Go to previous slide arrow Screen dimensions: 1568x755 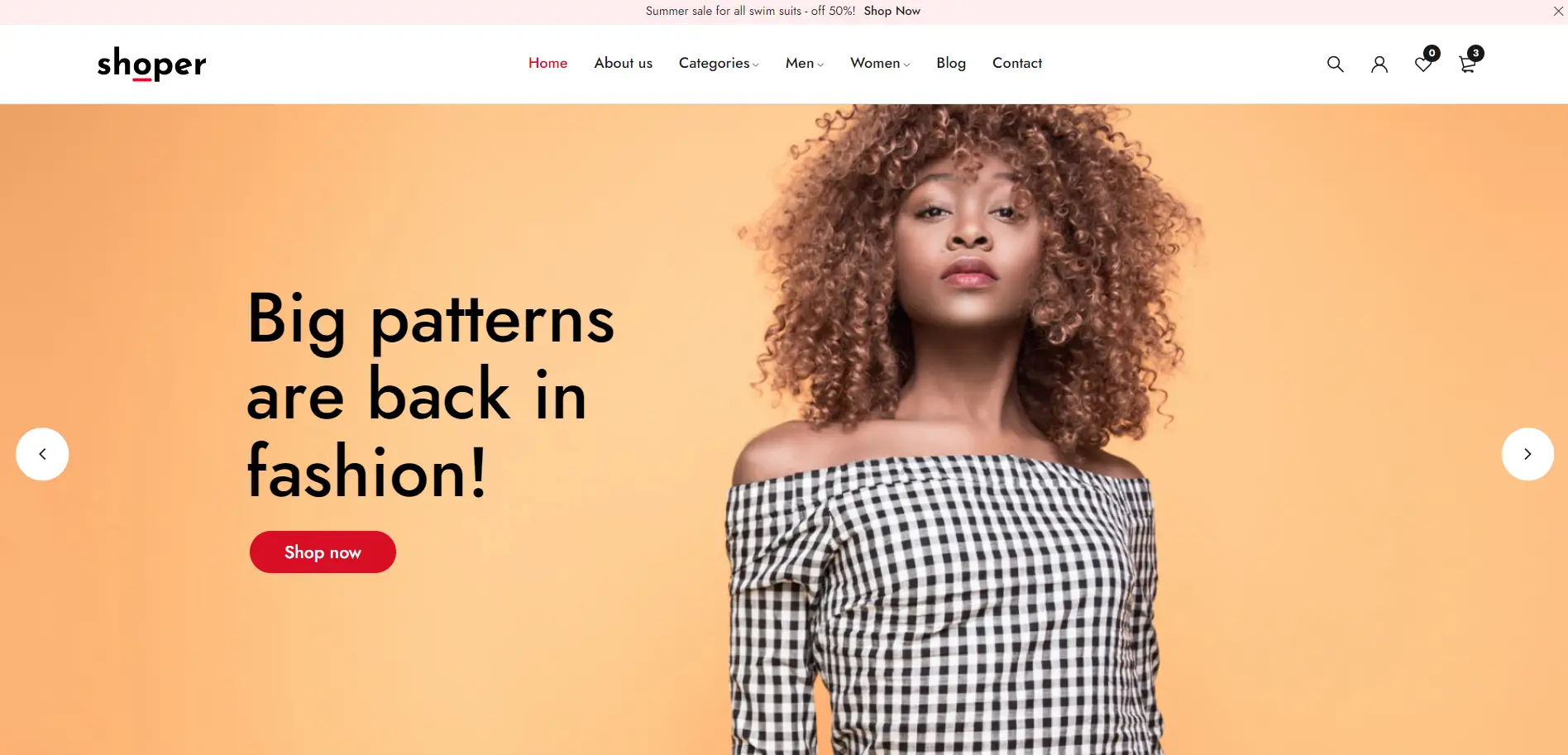click(42, 454)
